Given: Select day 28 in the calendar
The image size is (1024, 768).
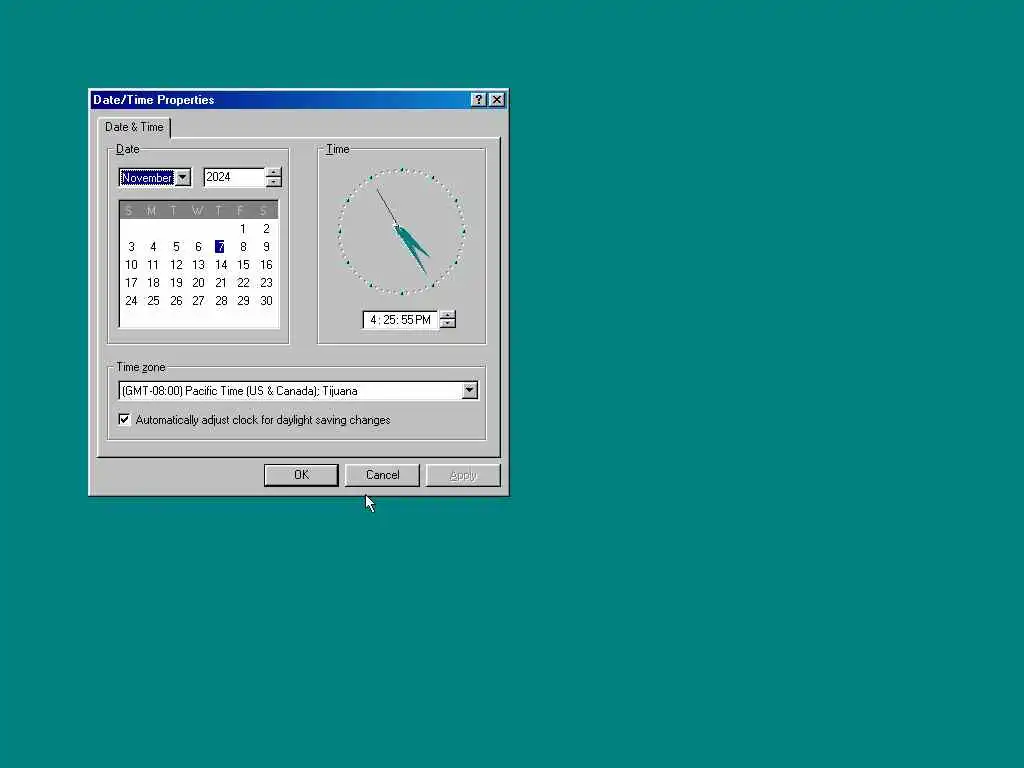Looking at the screenshot, I should [221, 300].
